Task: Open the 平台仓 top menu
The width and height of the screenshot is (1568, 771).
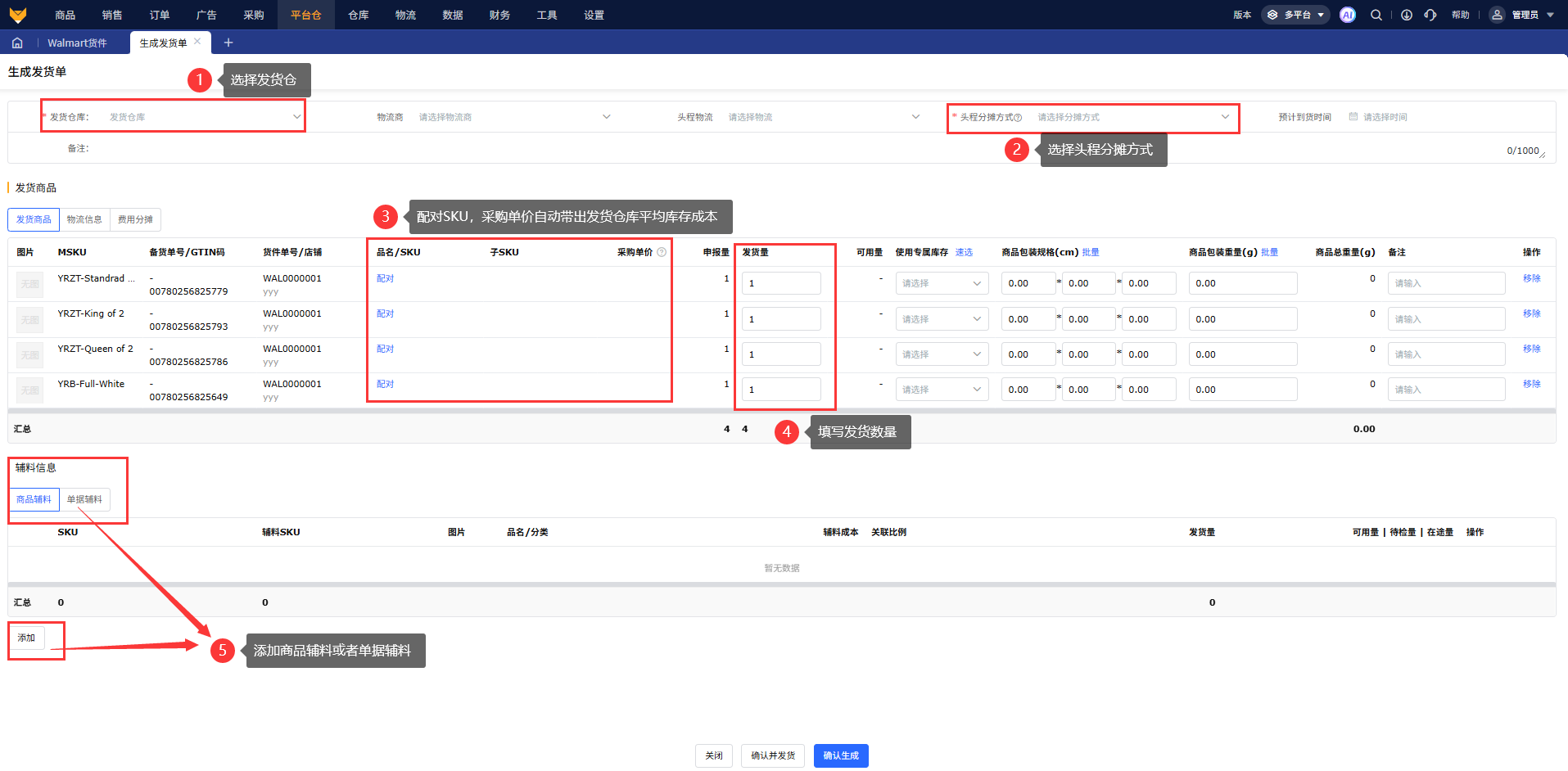Action: [x=306, y=15]
